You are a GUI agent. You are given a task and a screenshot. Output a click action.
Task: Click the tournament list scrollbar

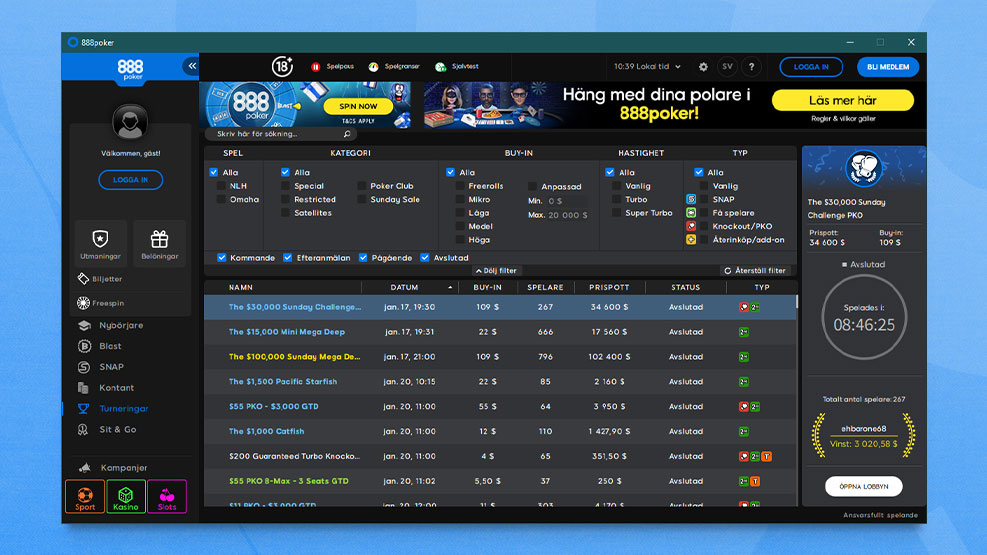pos(796,302)
